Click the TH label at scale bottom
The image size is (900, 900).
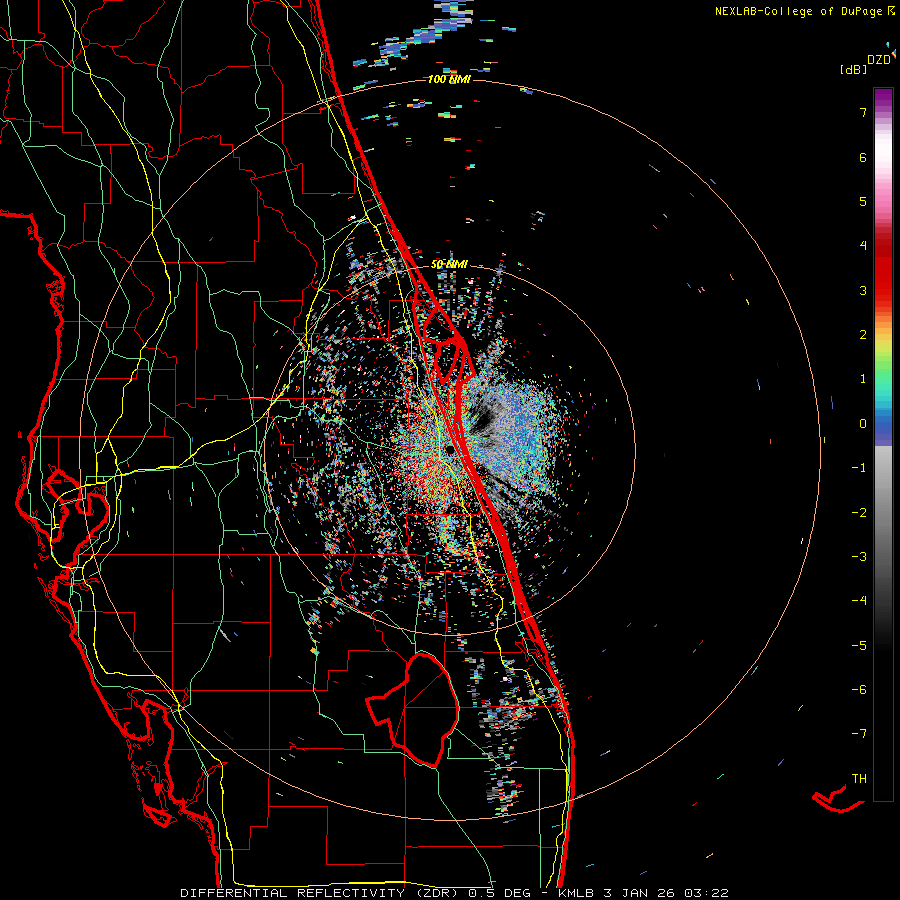click(x=859, y=779)
